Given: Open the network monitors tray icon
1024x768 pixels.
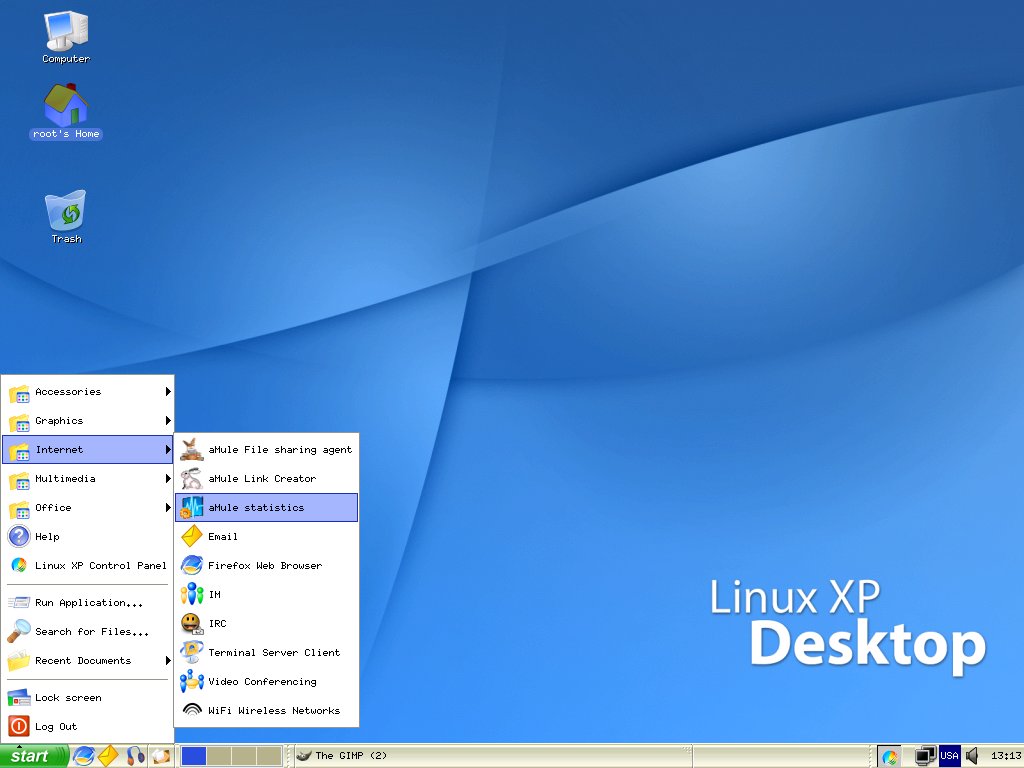Looking at the screenshot, I should tap(925, 756).
